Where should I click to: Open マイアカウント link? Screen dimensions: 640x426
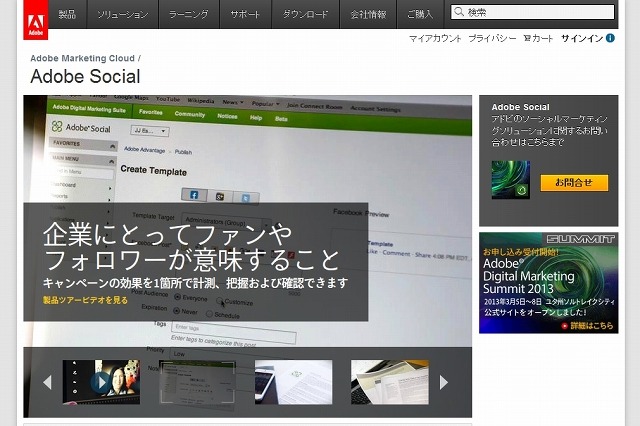tap(435, 38)
